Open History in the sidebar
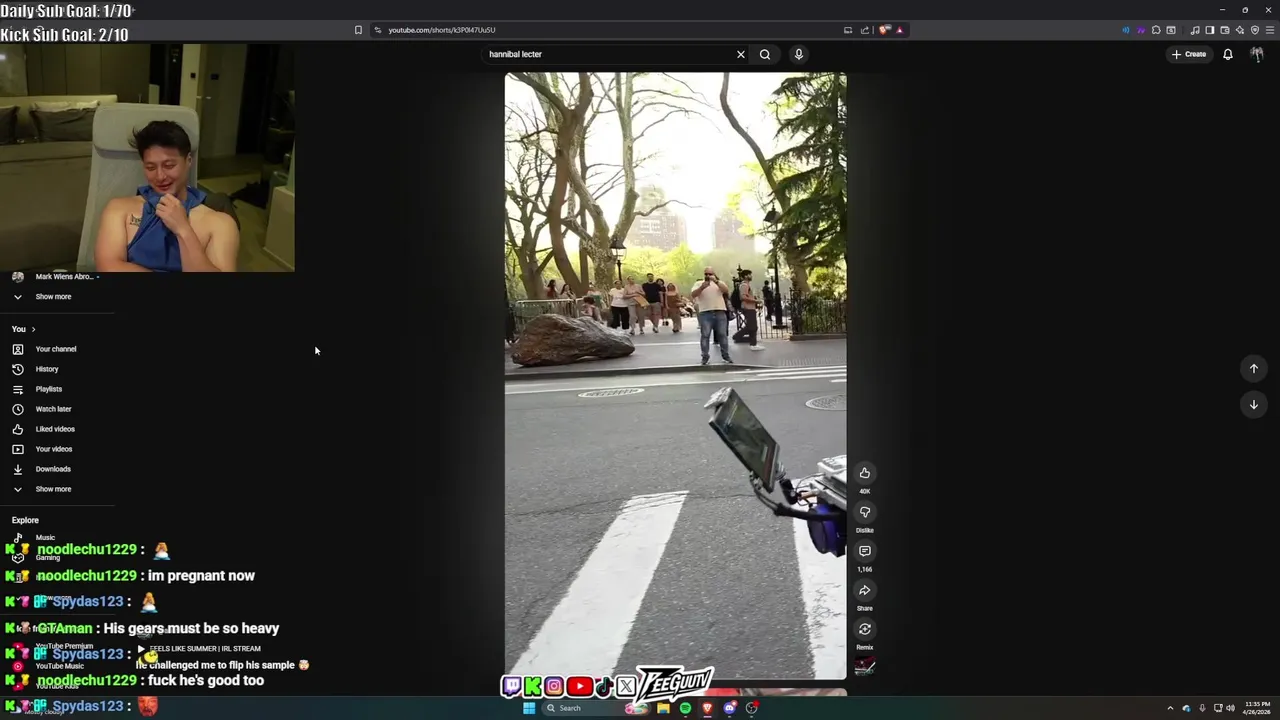Image resolution: width=1280 pixels, height=720 pixels. tap(47, 369)
